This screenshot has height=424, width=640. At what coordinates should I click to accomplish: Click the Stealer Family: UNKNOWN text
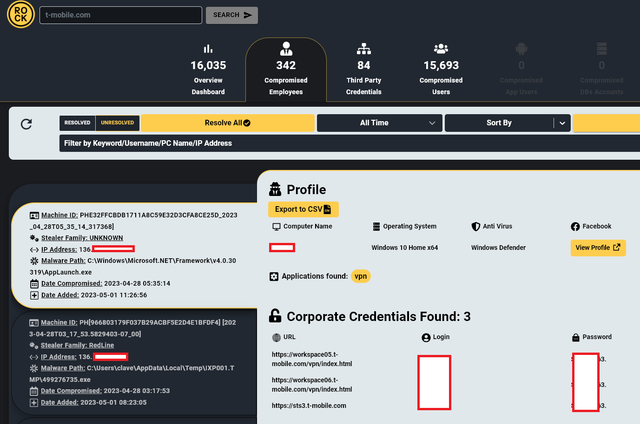[x=82, y=238]
